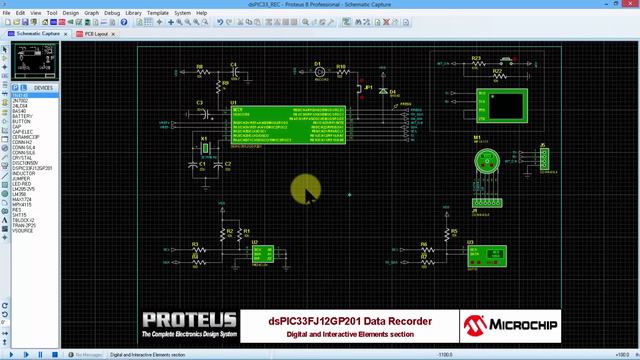Stop the simulation
This screenshot has width=640, height=360.
point(55,355)
